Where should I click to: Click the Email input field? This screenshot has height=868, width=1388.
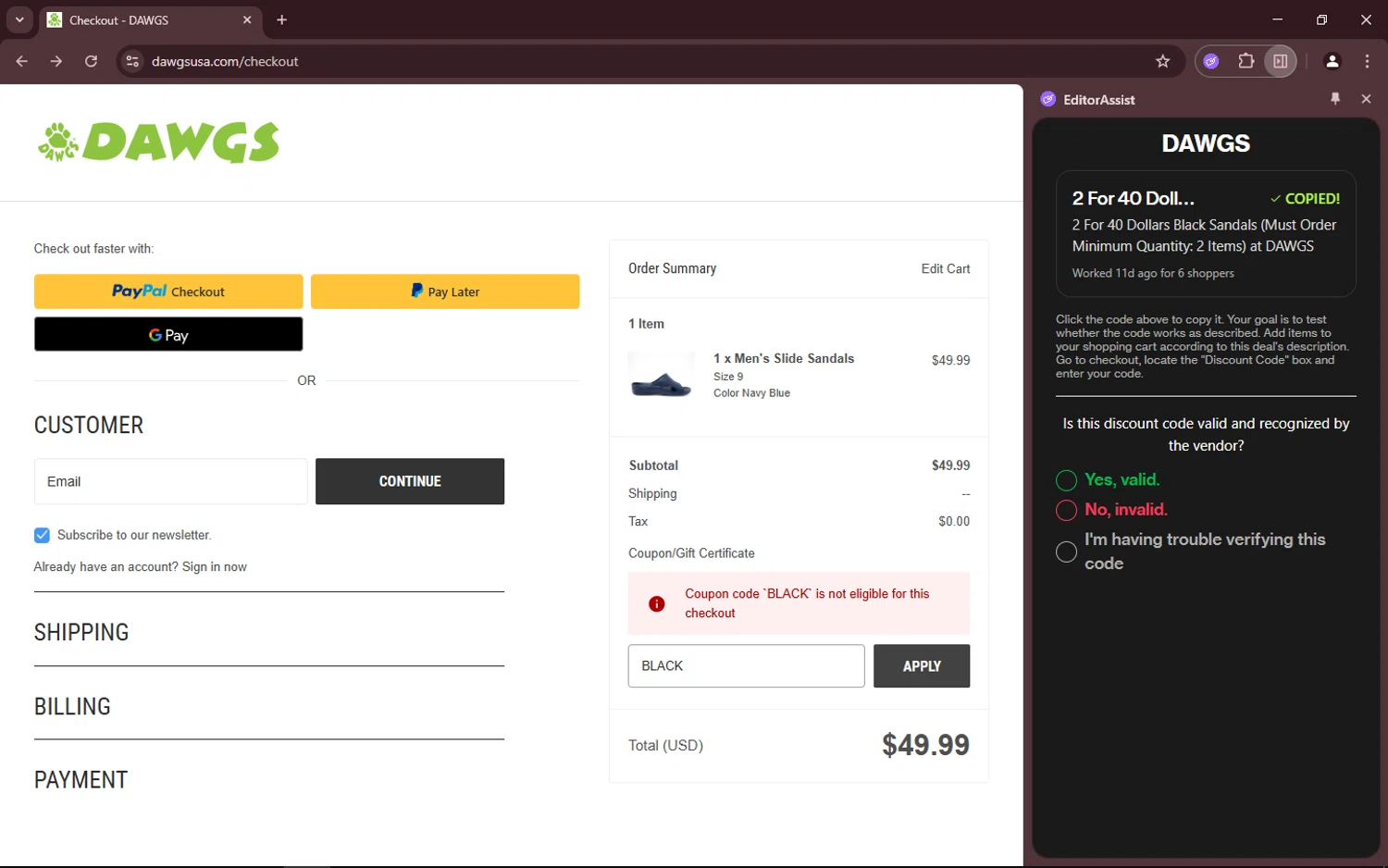pyautogui.click(x=170, y=481)
